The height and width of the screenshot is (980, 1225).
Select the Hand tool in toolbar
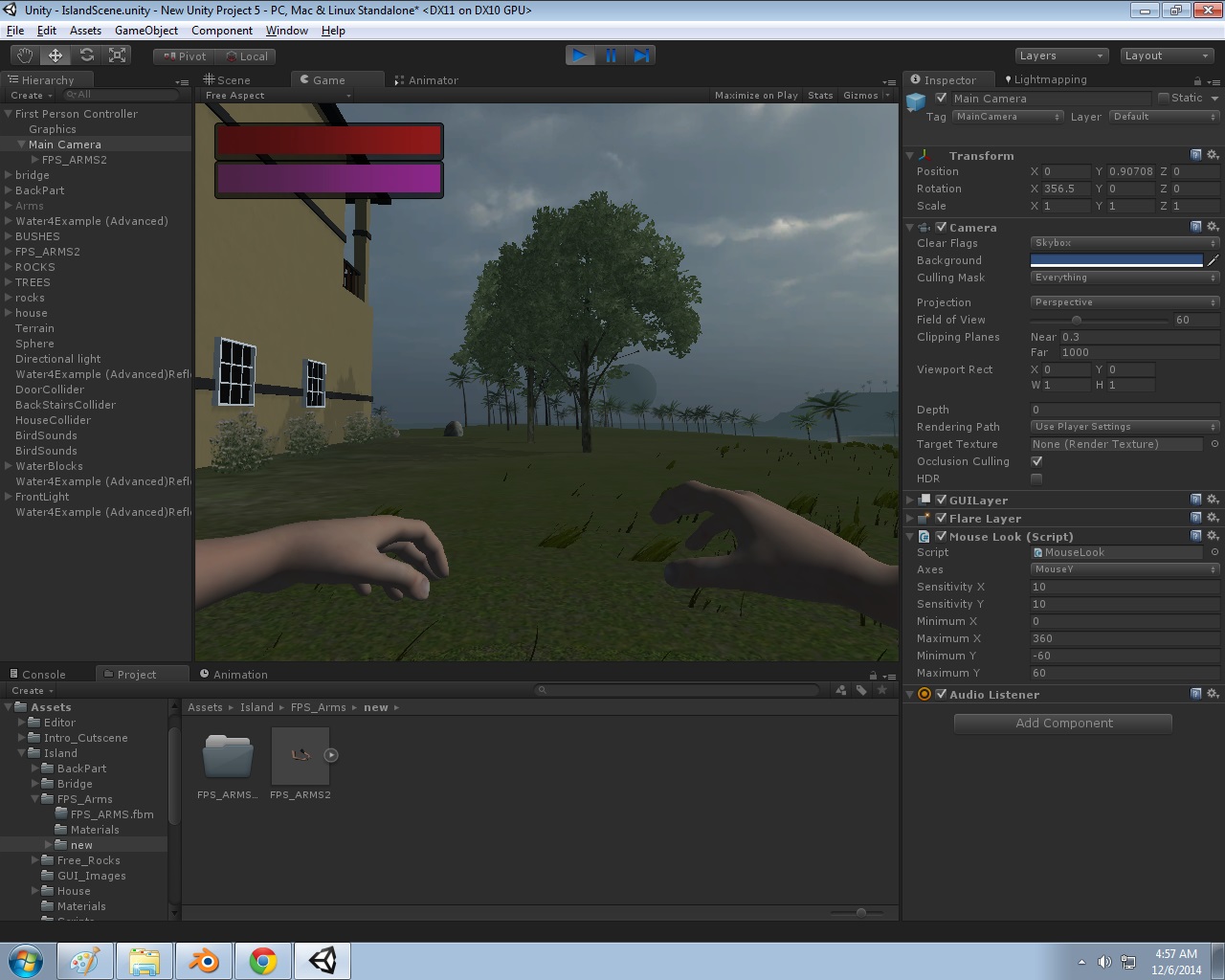[25, 56]
